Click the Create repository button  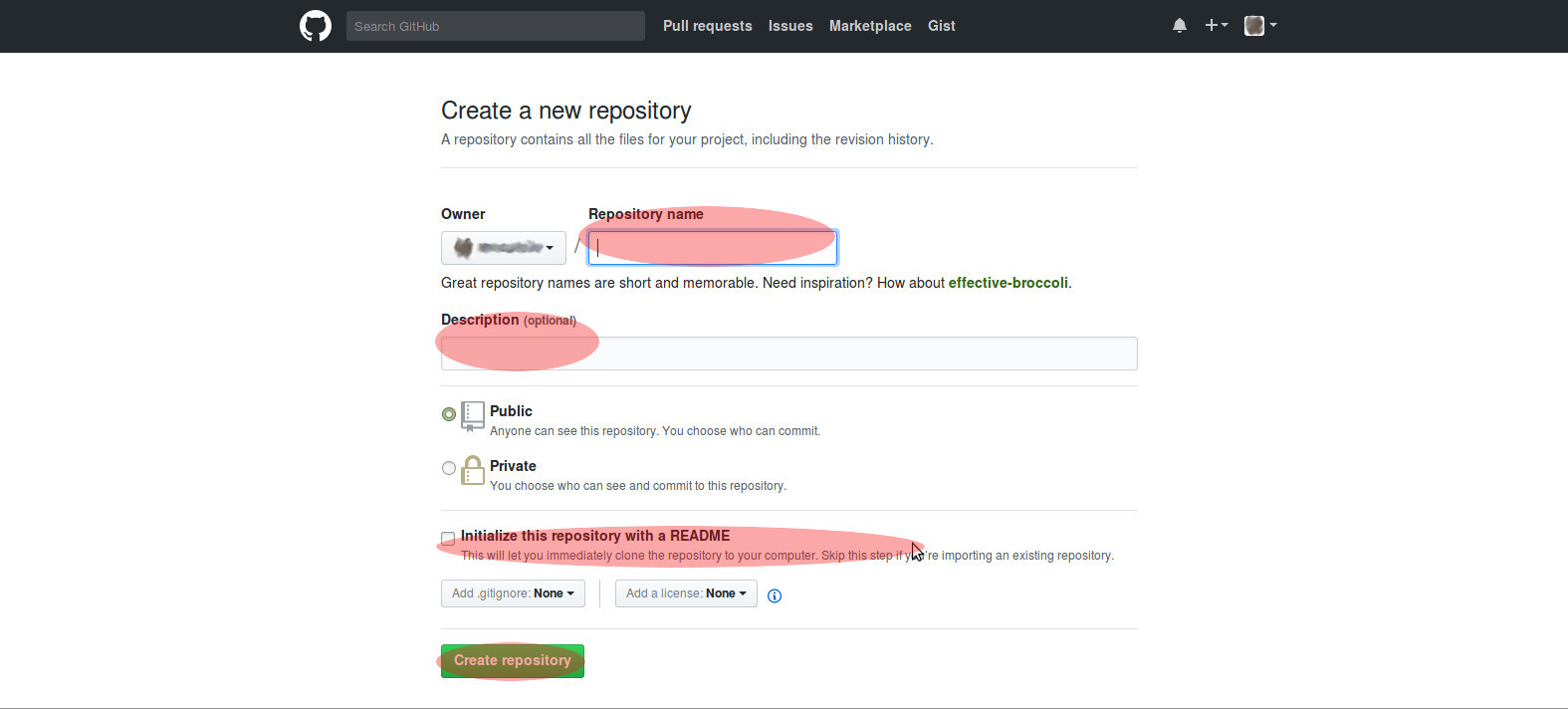click(513, 661)
